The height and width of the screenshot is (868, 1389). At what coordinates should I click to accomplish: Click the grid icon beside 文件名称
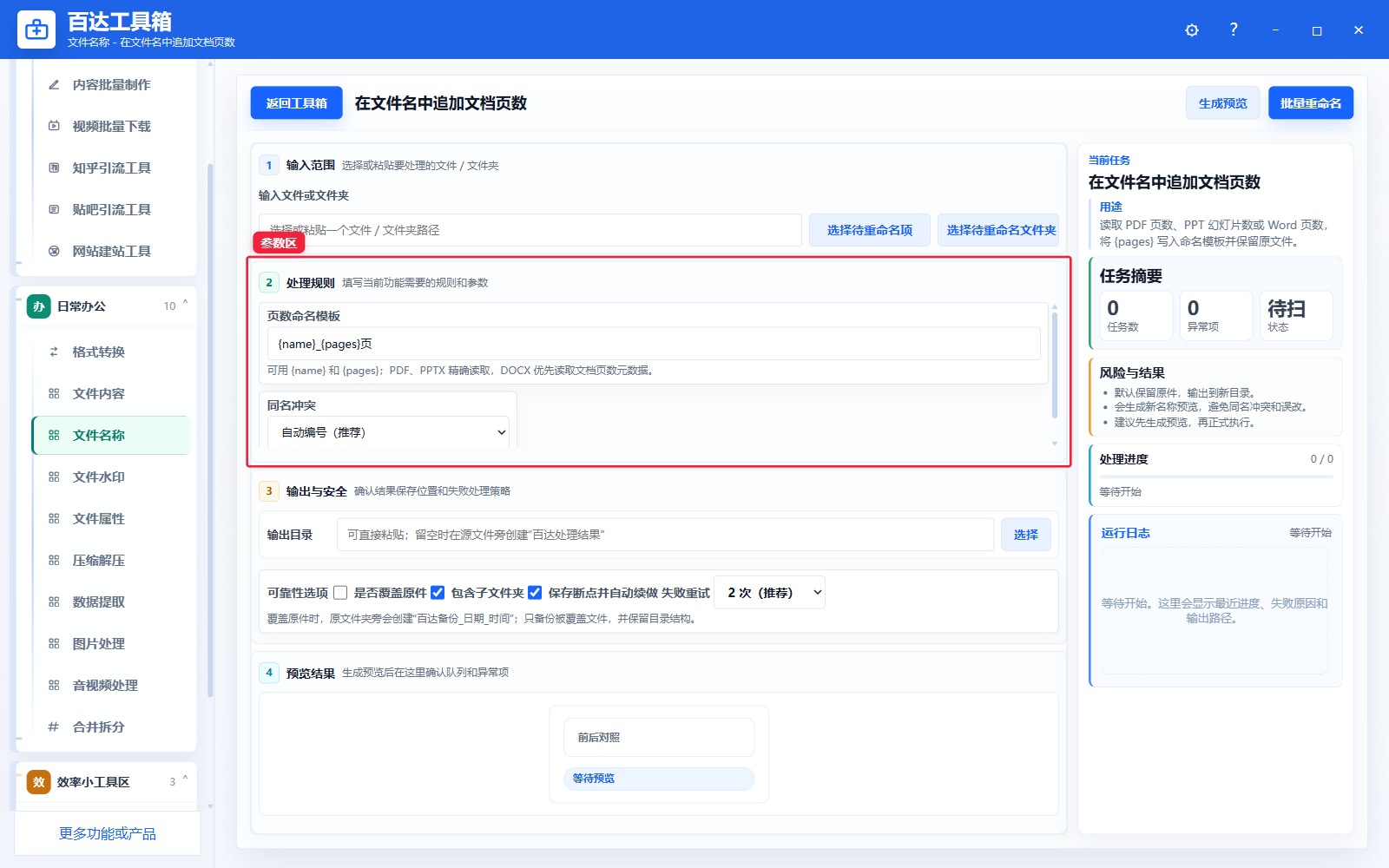tap(54, 436)
